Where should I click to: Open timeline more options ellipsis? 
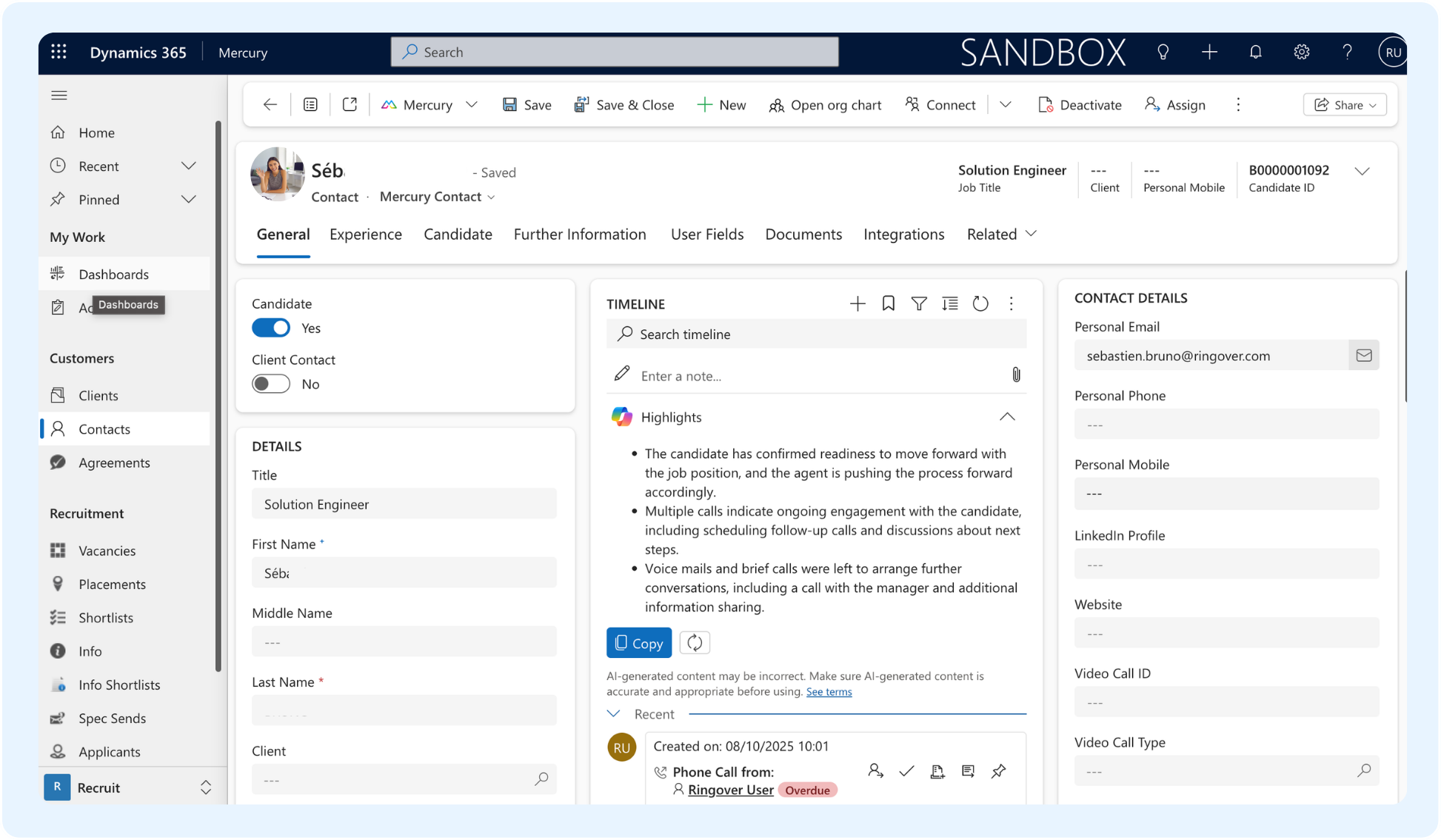[x=1012, y=303]
